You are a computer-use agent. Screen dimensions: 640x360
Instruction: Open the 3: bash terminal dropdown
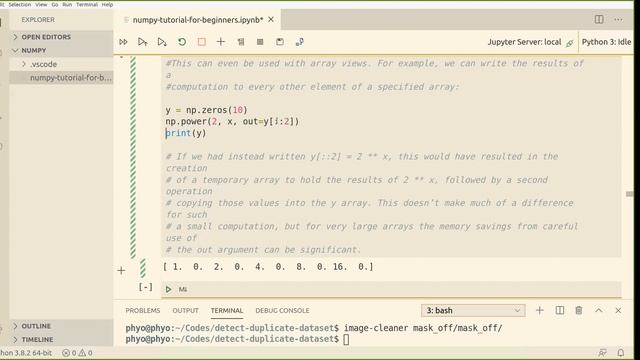point(473,311)
